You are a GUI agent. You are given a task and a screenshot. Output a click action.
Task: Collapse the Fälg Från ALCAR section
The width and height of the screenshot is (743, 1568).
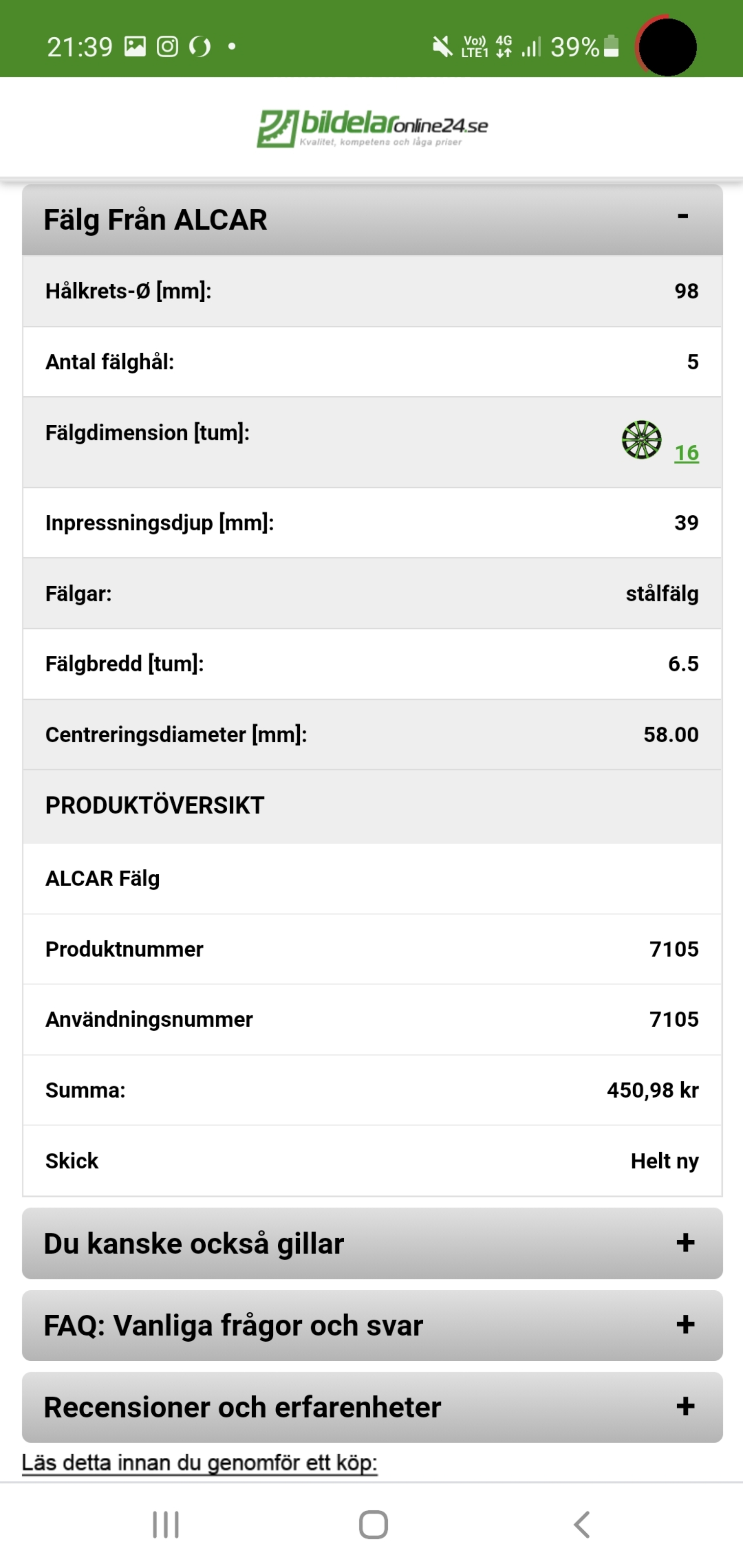point(683,217)
